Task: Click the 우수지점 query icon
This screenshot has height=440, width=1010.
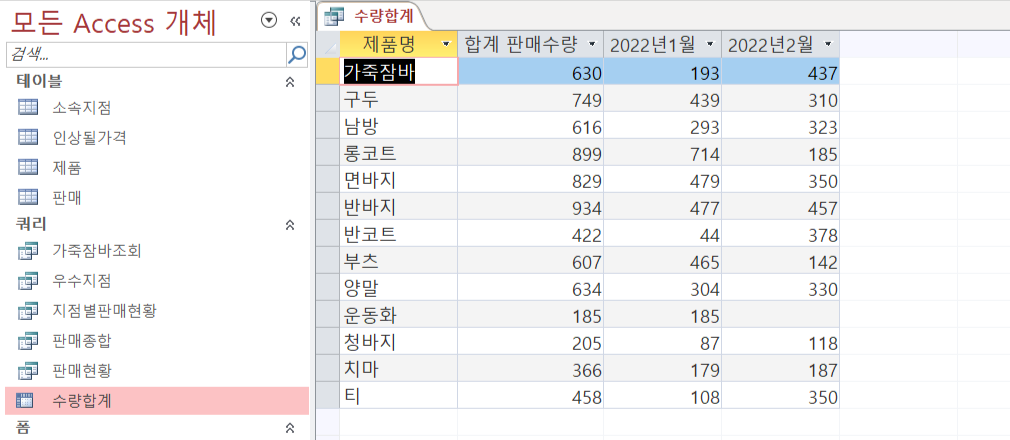Action: tap(28, 281)
